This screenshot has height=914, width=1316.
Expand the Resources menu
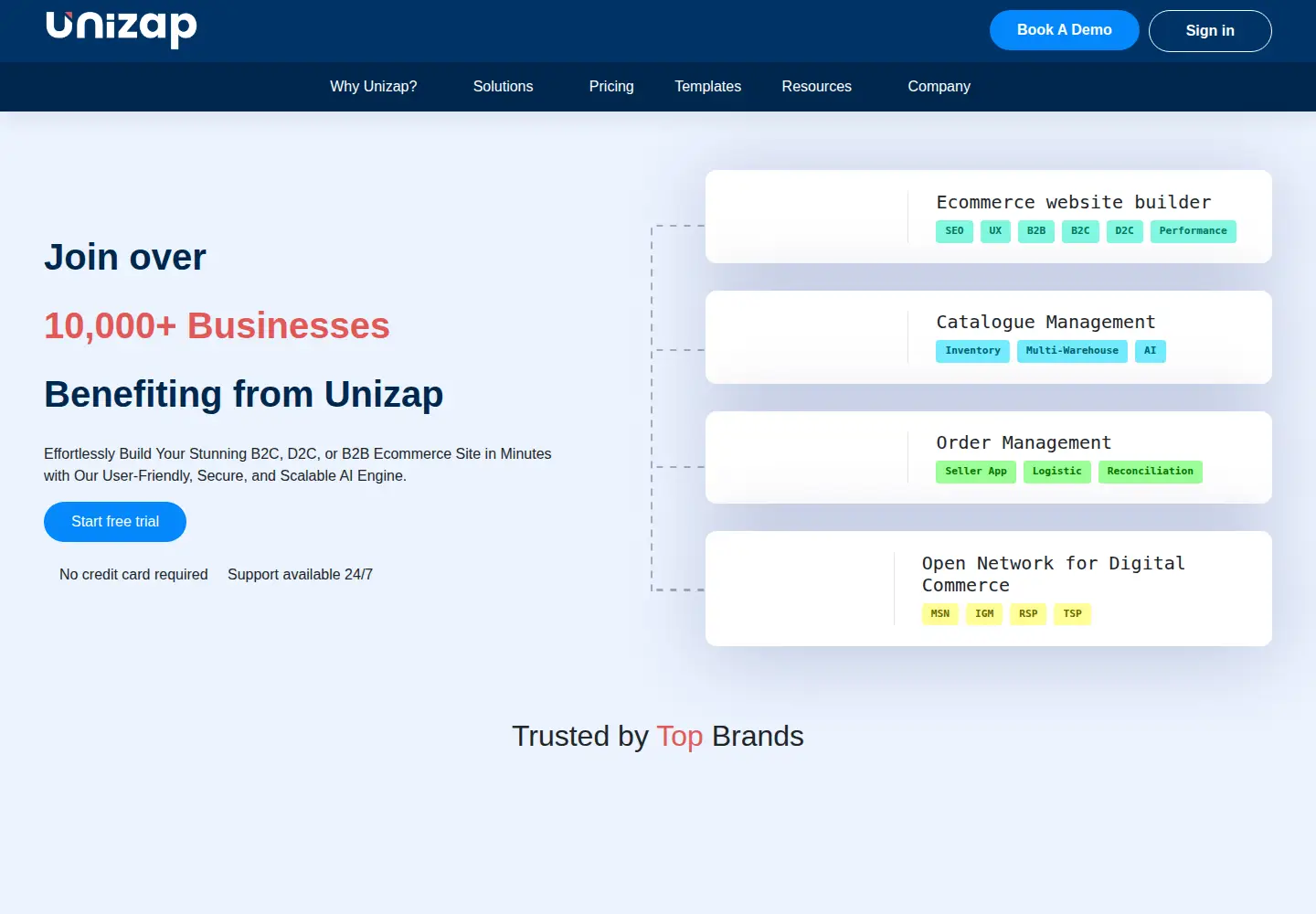tap(816, 87)
